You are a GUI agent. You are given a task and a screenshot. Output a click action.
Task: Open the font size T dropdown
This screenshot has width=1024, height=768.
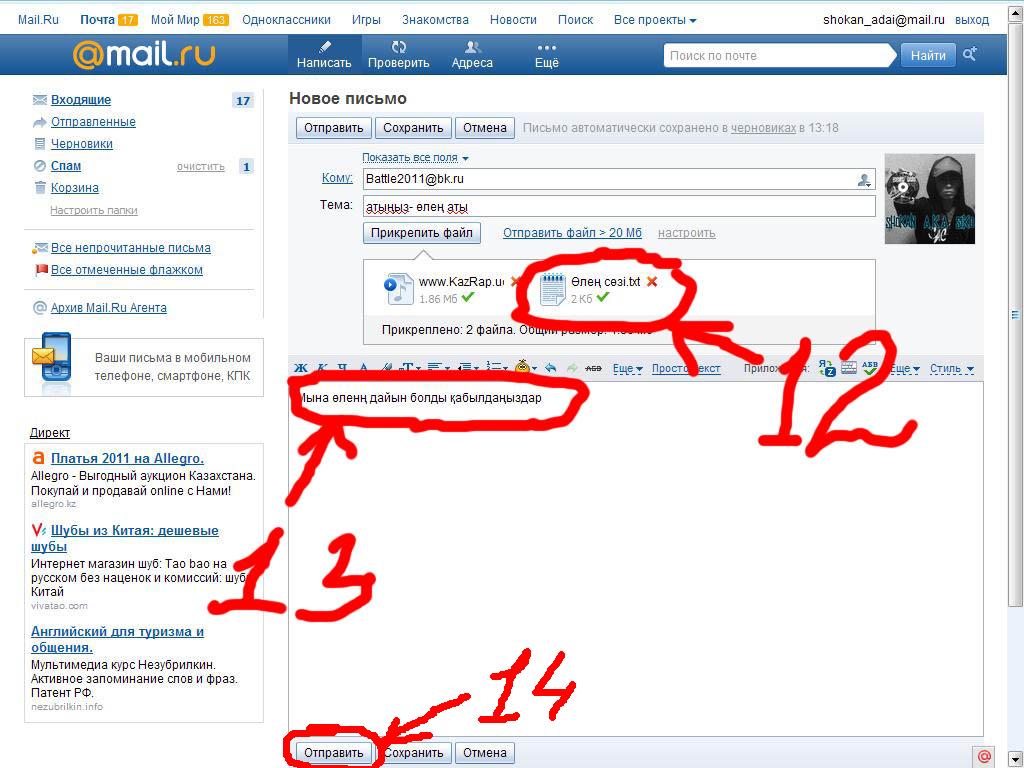pos(410,368)
